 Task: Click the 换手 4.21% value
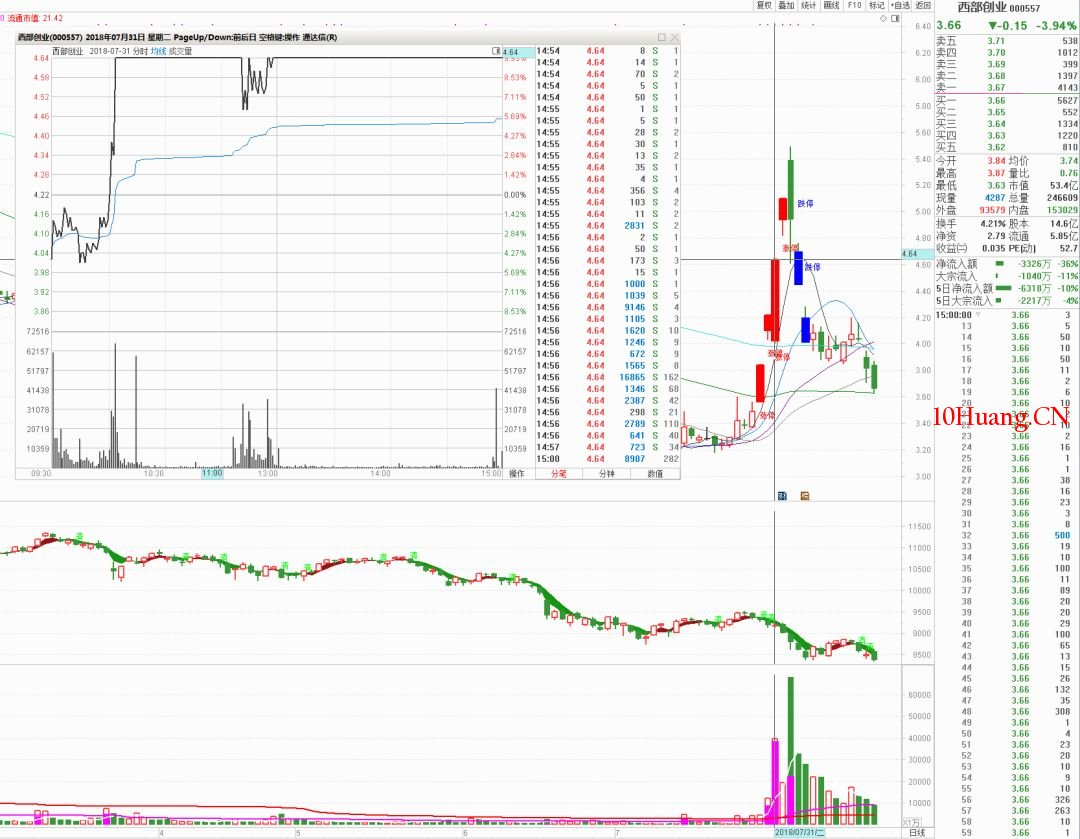tap(993, 224)
